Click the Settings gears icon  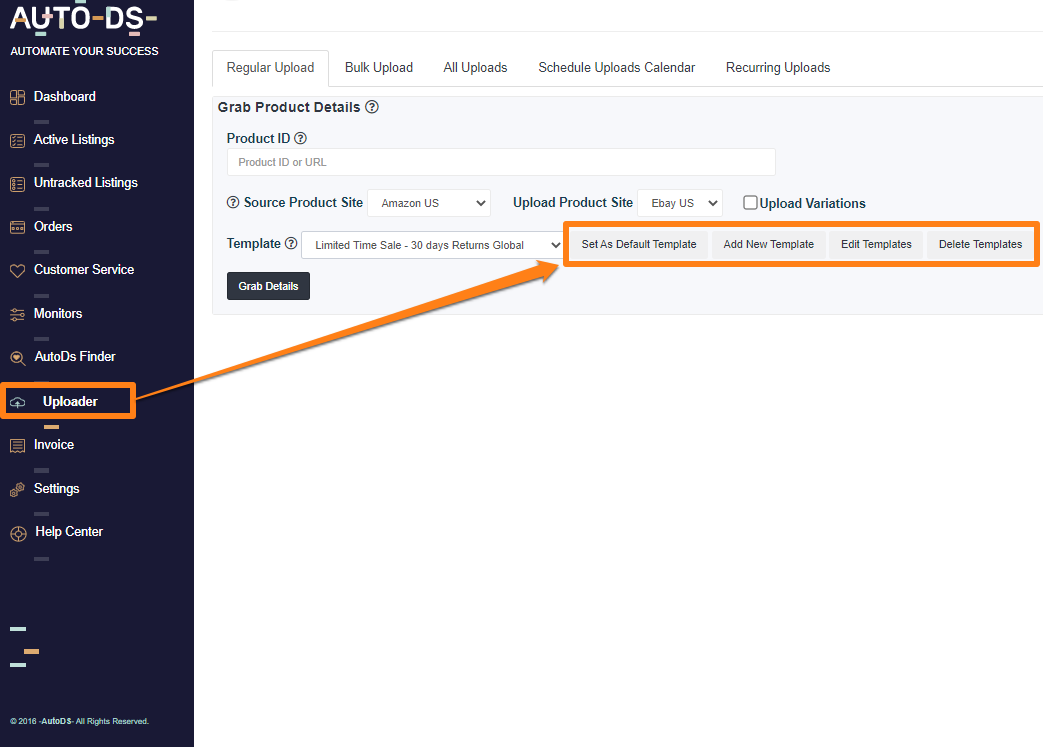pyautogui.click(x=17, y=490)
